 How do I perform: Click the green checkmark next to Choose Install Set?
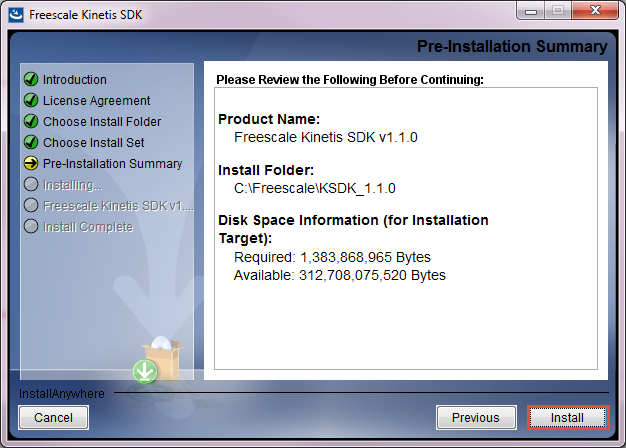click(x=31, y=143)
